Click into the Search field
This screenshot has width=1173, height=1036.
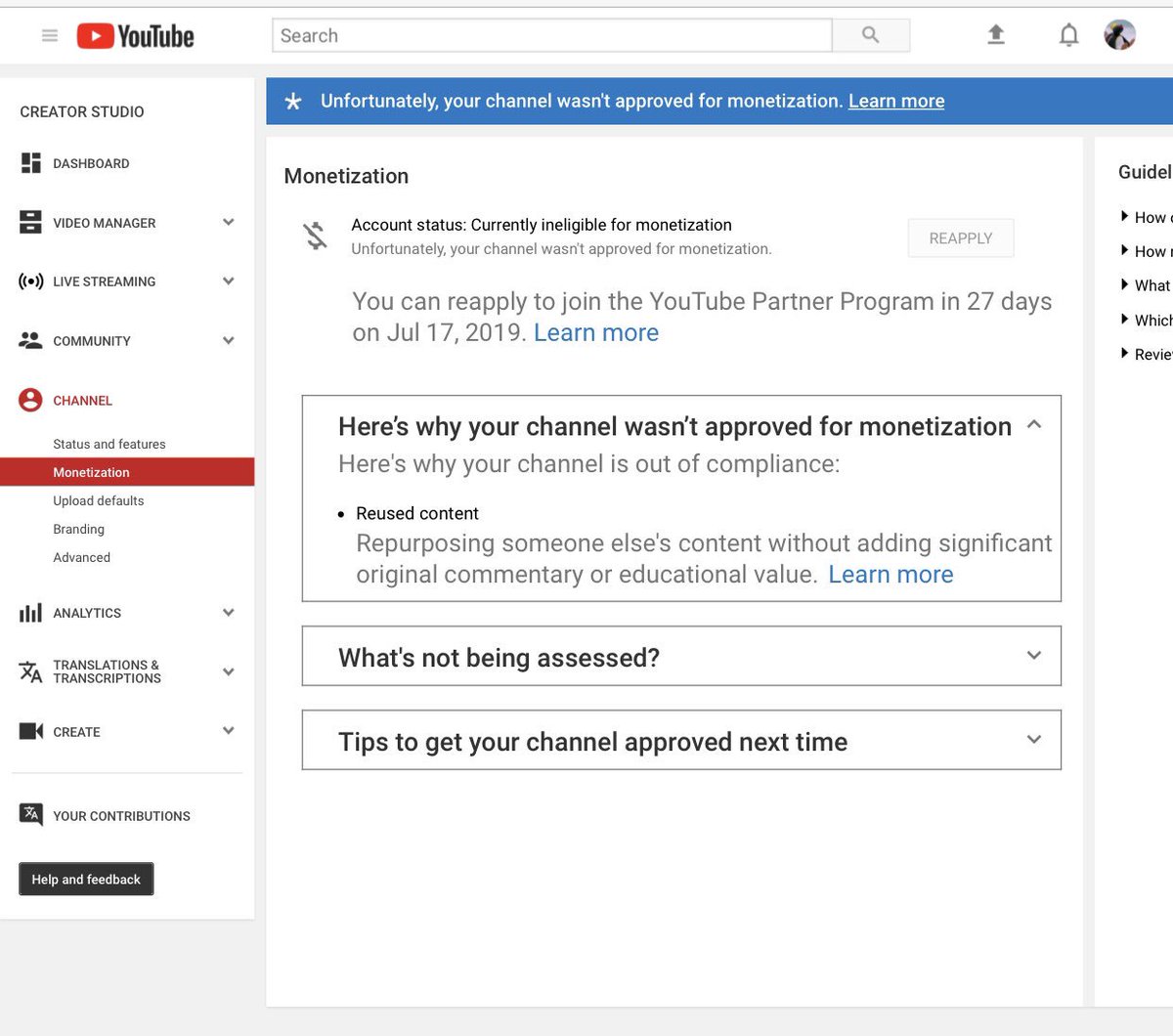tap(552, 35)
